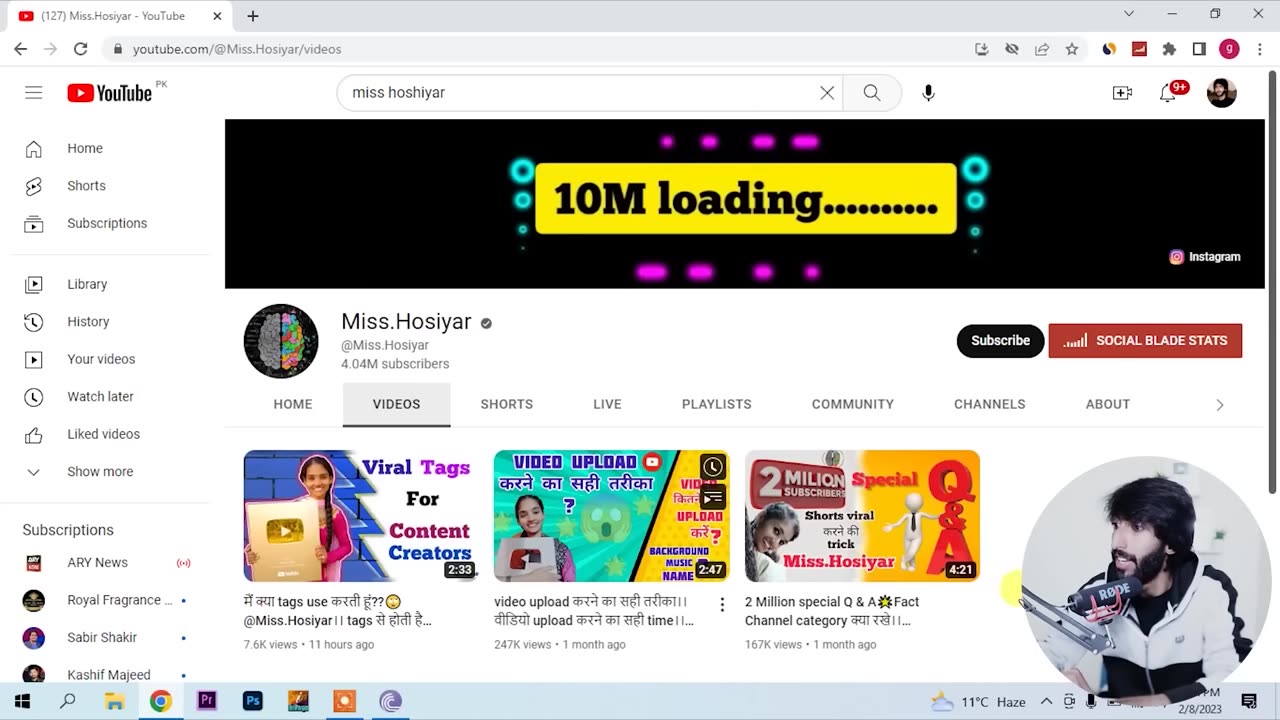Open the Chrome profile 'g' avatar

click(1229, 49)
